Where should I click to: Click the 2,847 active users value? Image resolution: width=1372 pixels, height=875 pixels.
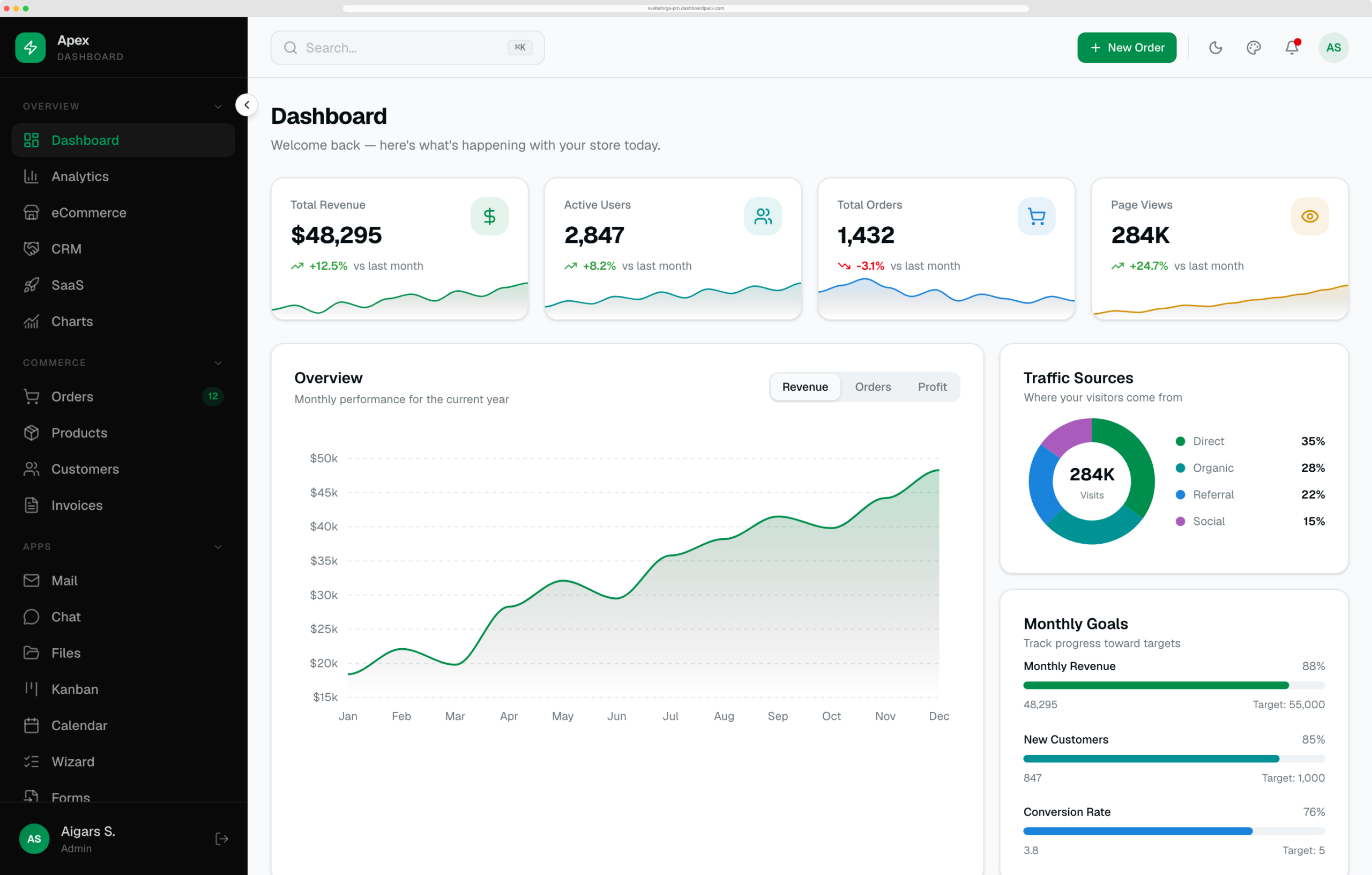click(x=594, y=235)
